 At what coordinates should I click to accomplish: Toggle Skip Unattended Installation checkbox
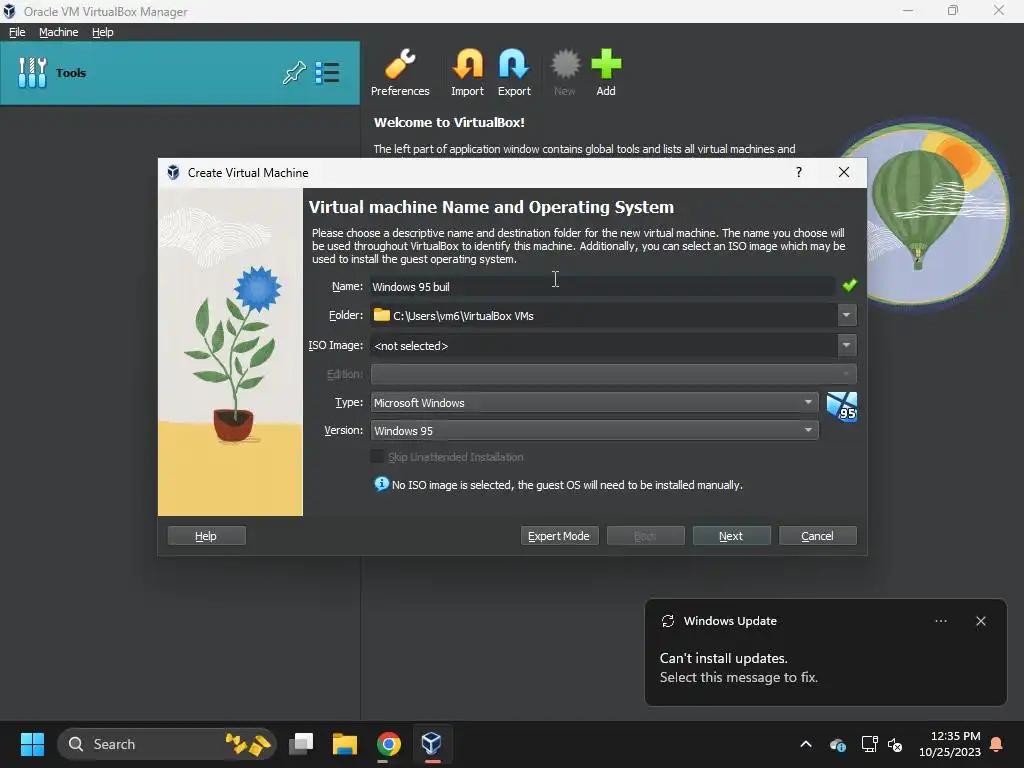tap(377, 456)
